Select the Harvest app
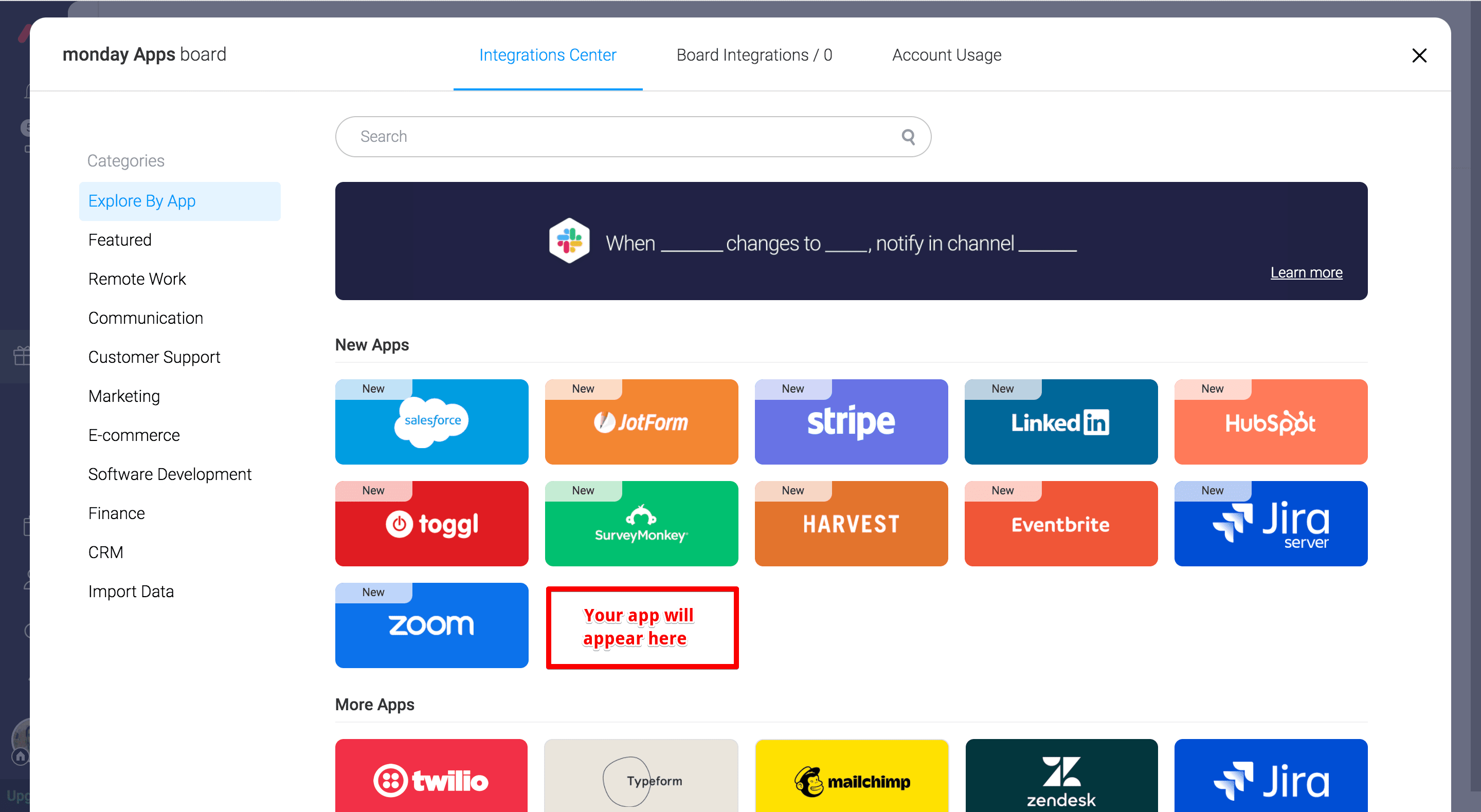1481x812 pixels. pyautogui.click(x=851, y=523)
